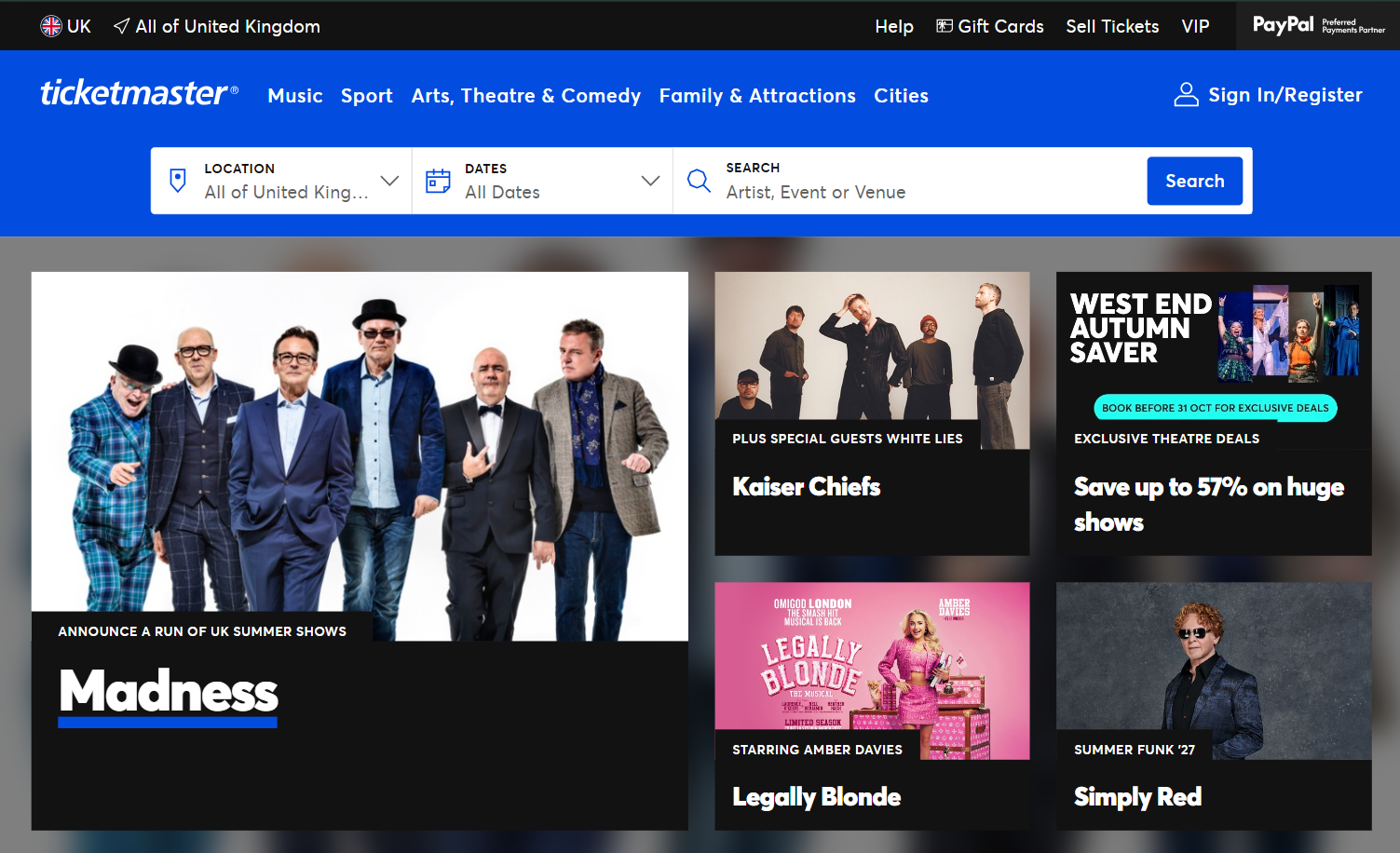Click the Kaiser Chiefs title

tap(807, 487)
